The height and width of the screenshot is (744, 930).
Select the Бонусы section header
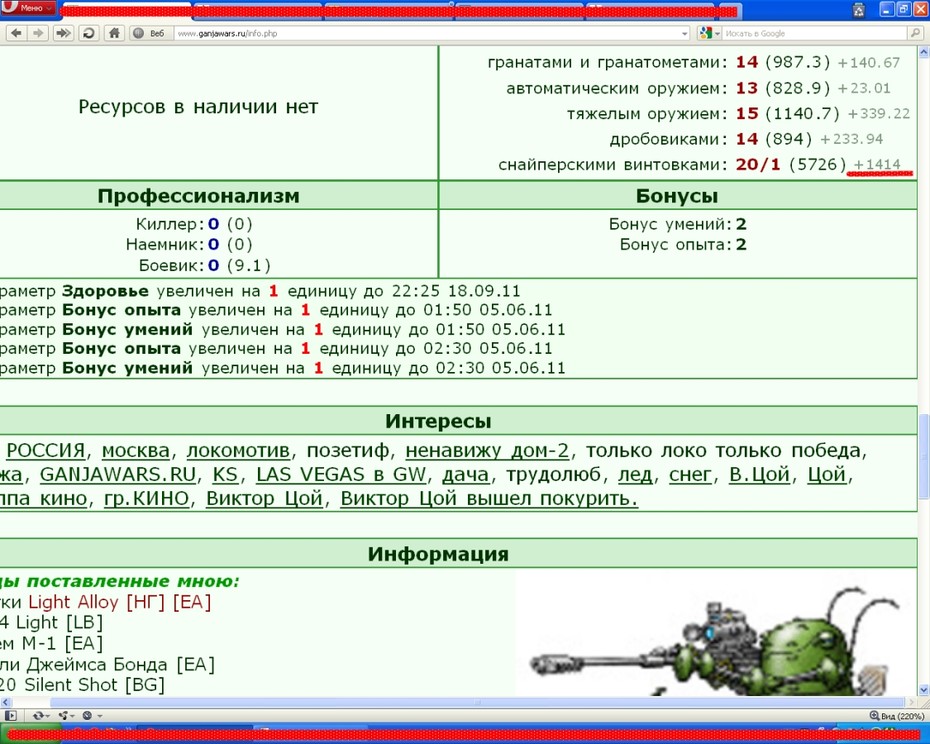[677, 196]
